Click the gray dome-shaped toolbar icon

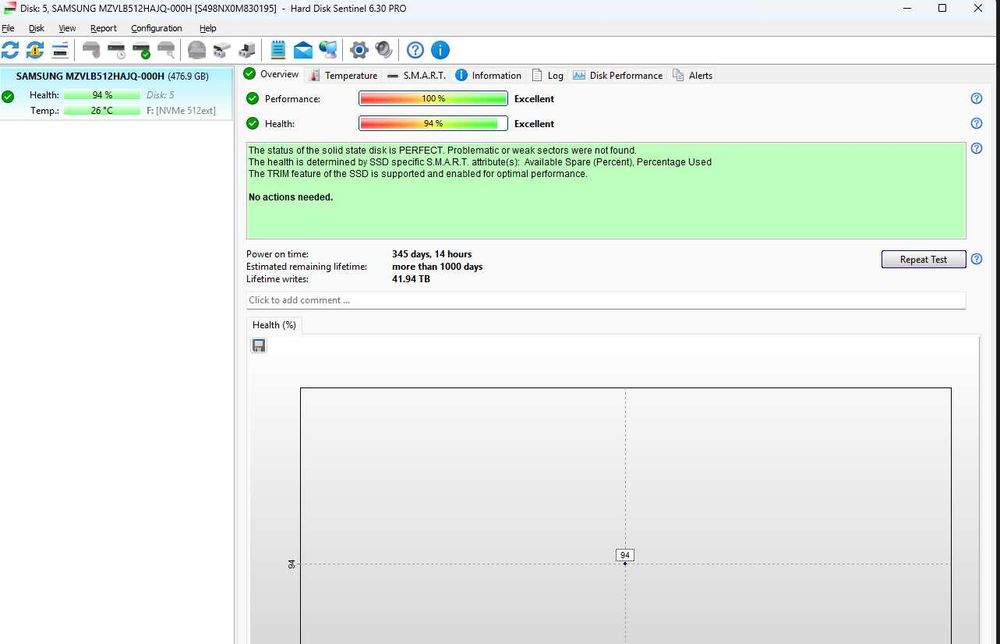[x=197, y=50]
